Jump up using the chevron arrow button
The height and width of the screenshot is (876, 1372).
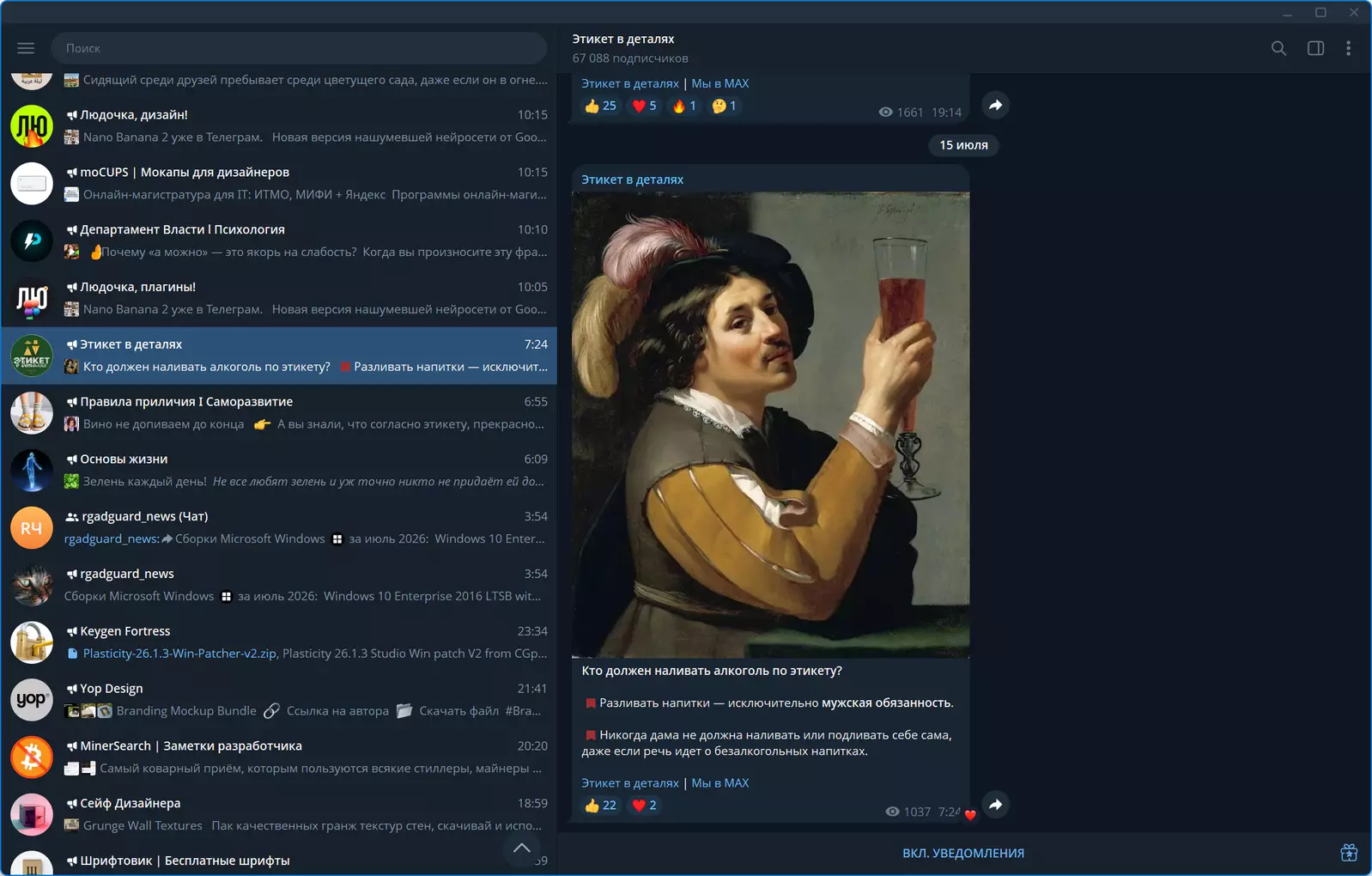521,848
